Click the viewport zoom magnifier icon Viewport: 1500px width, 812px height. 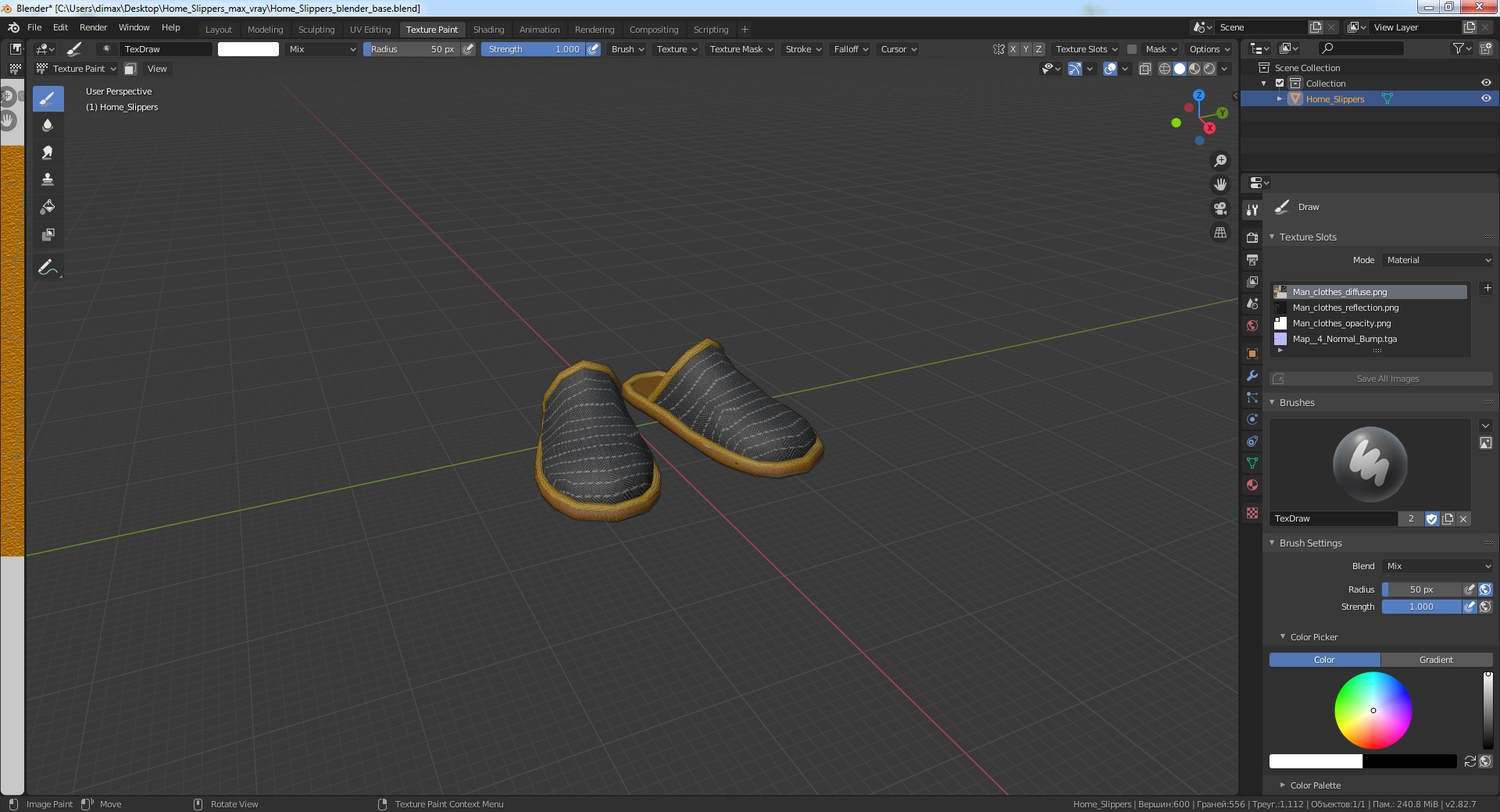tap(1220, 161)
